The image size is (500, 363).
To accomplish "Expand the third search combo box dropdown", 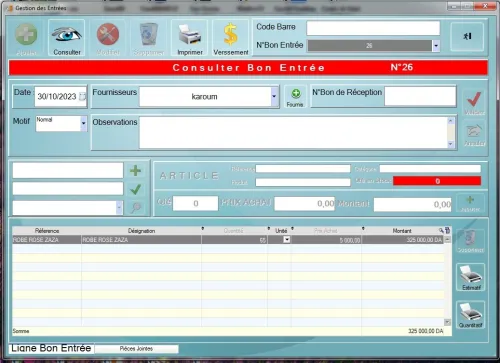I will coord(119,208).
